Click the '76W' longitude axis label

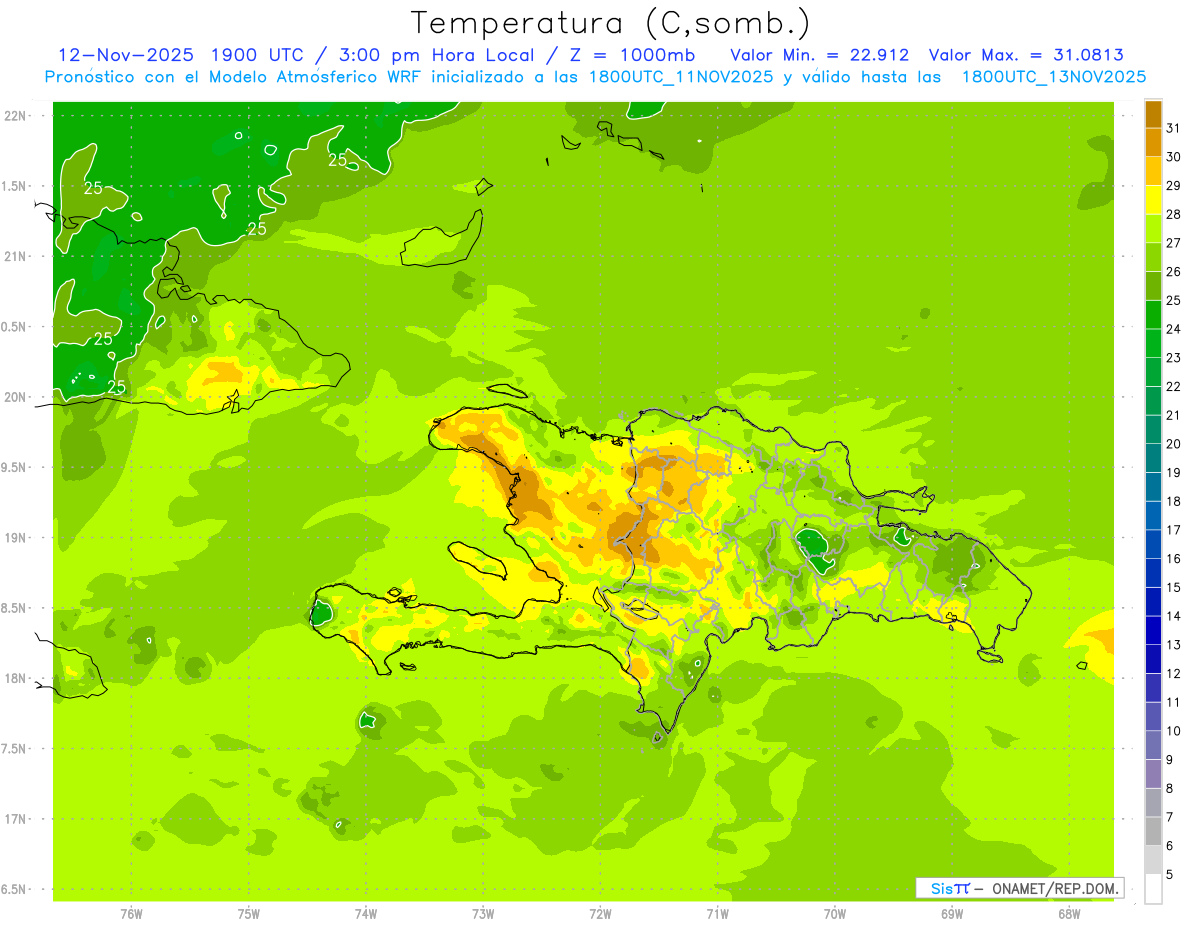131,913
